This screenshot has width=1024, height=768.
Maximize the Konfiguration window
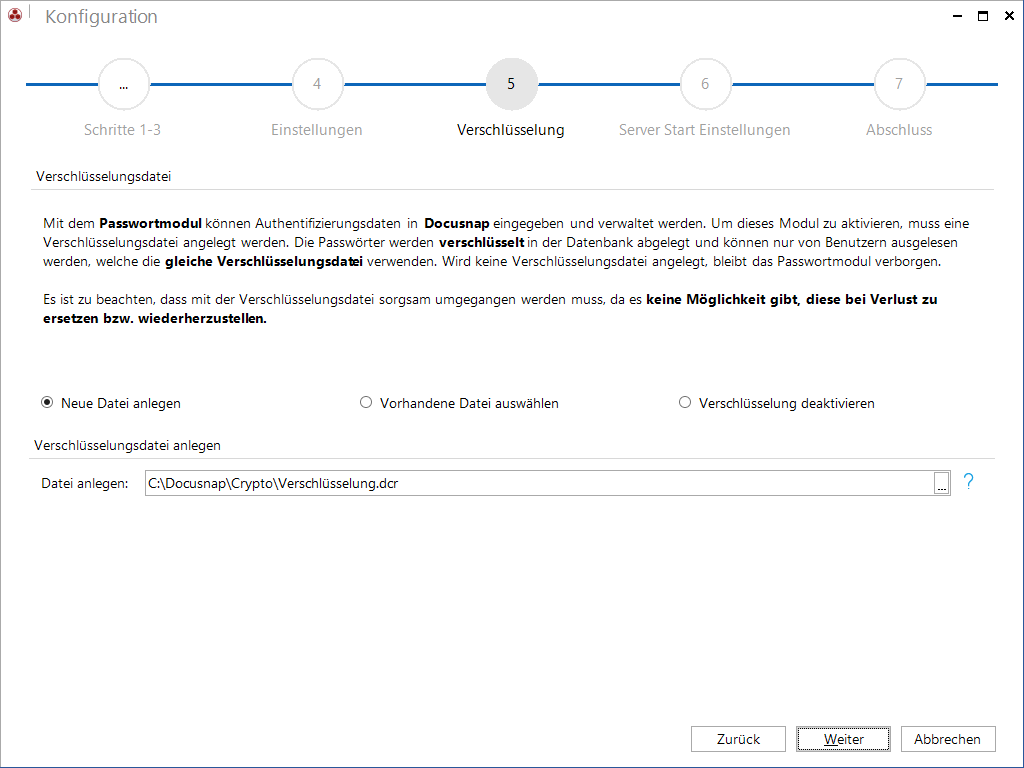click(x=983, y=16)
